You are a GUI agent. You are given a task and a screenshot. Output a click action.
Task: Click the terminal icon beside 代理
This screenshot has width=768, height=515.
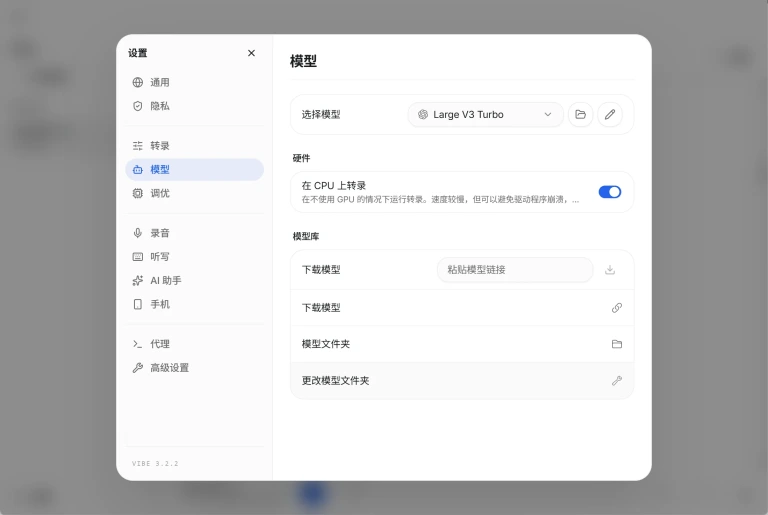[x=138, y=344]
